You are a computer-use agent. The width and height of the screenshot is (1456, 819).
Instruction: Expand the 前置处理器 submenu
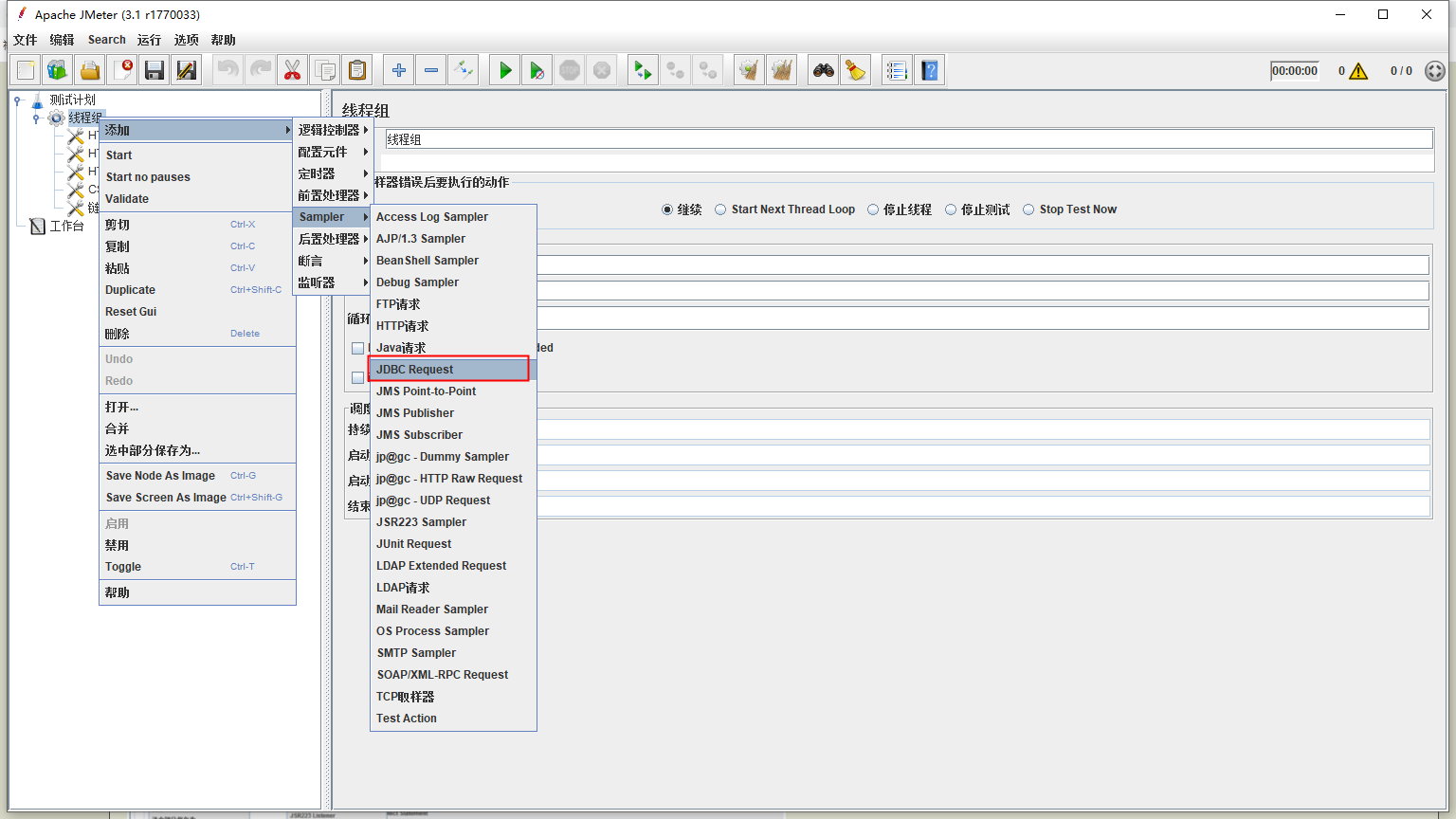click(x=333, y=195)
